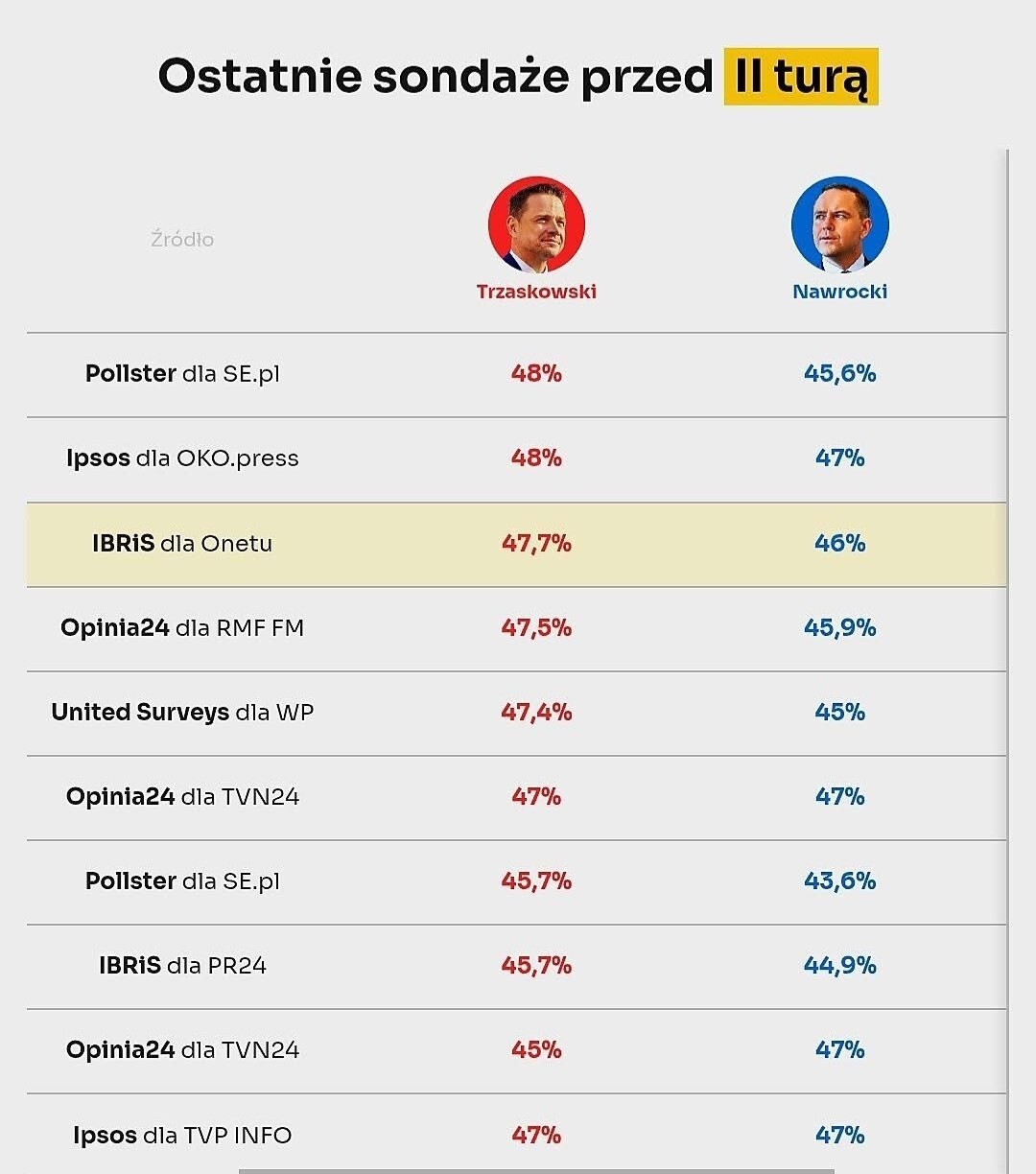Click the United Surveys dla WP source
Viewport: 1036px width, 1174px height.
(x=182, y=713)
